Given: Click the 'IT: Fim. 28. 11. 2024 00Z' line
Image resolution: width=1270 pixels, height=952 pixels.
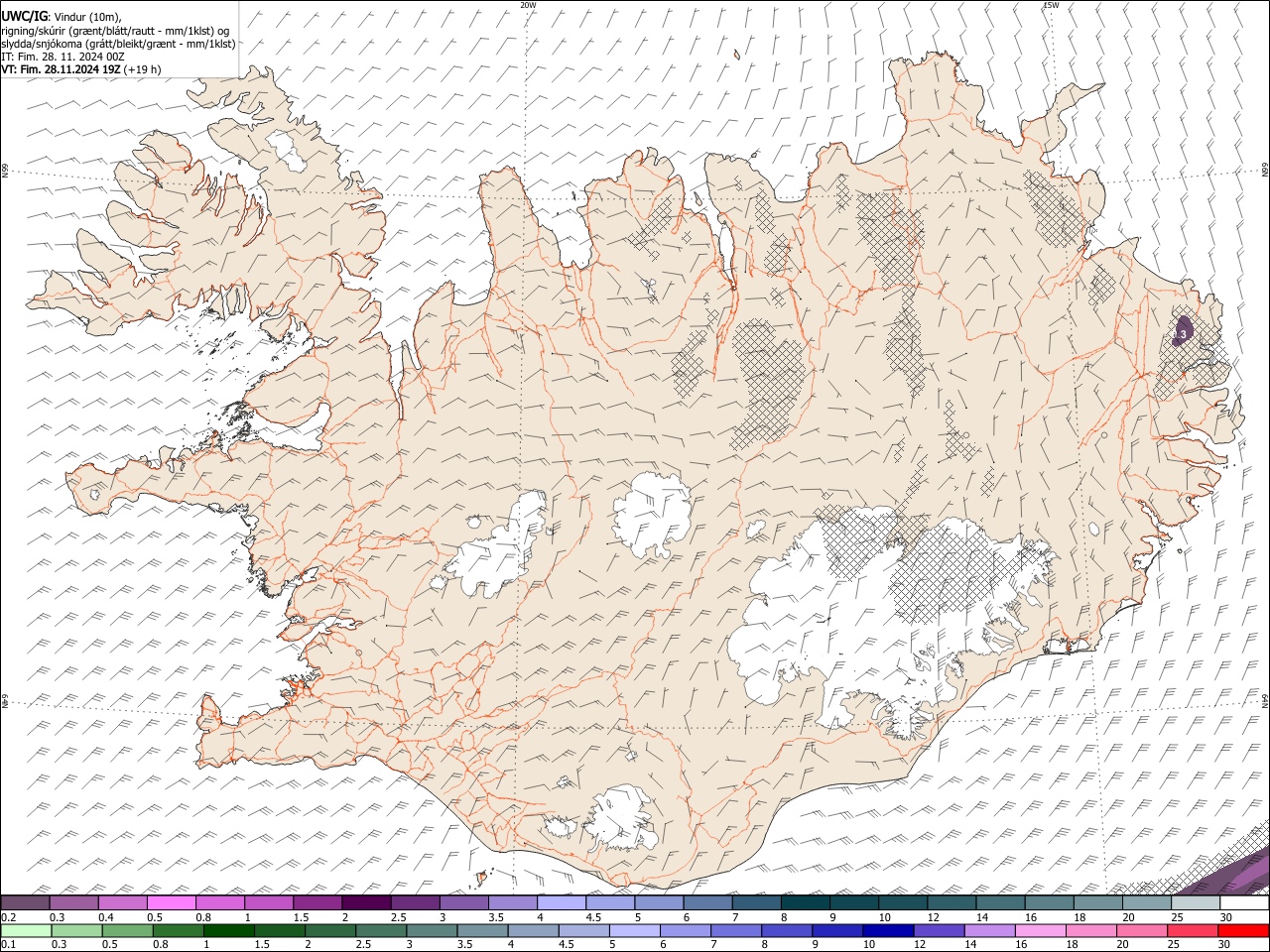Looking at the screenshot, I should point(63,57).
